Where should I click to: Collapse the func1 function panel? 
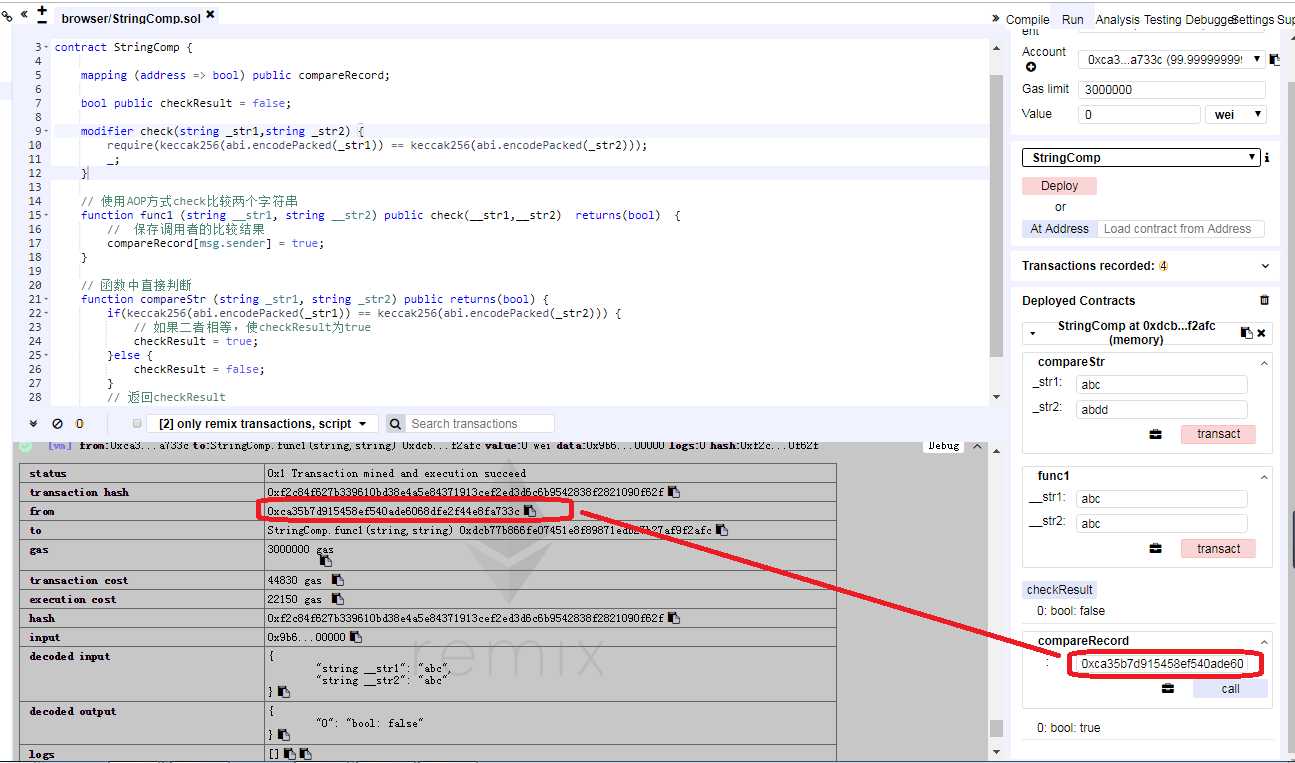[1264, 477]
